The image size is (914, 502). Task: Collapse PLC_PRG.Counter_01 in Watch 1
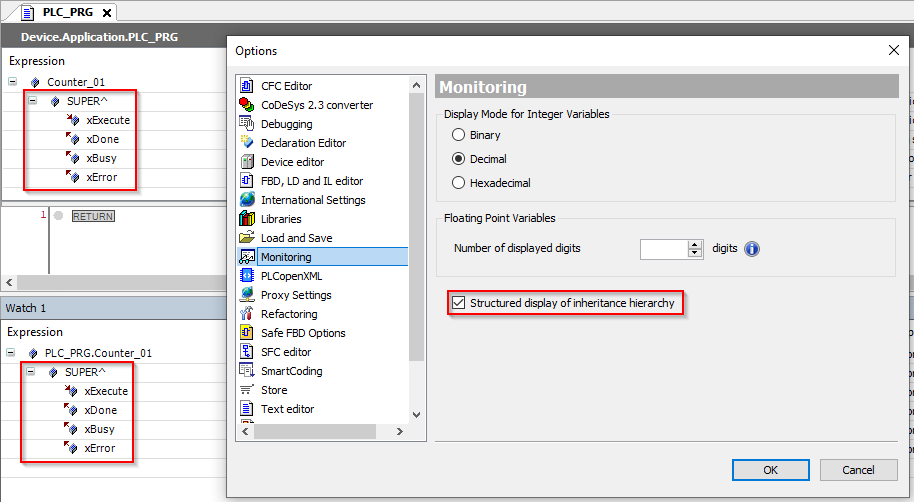[x=13, y=353]
